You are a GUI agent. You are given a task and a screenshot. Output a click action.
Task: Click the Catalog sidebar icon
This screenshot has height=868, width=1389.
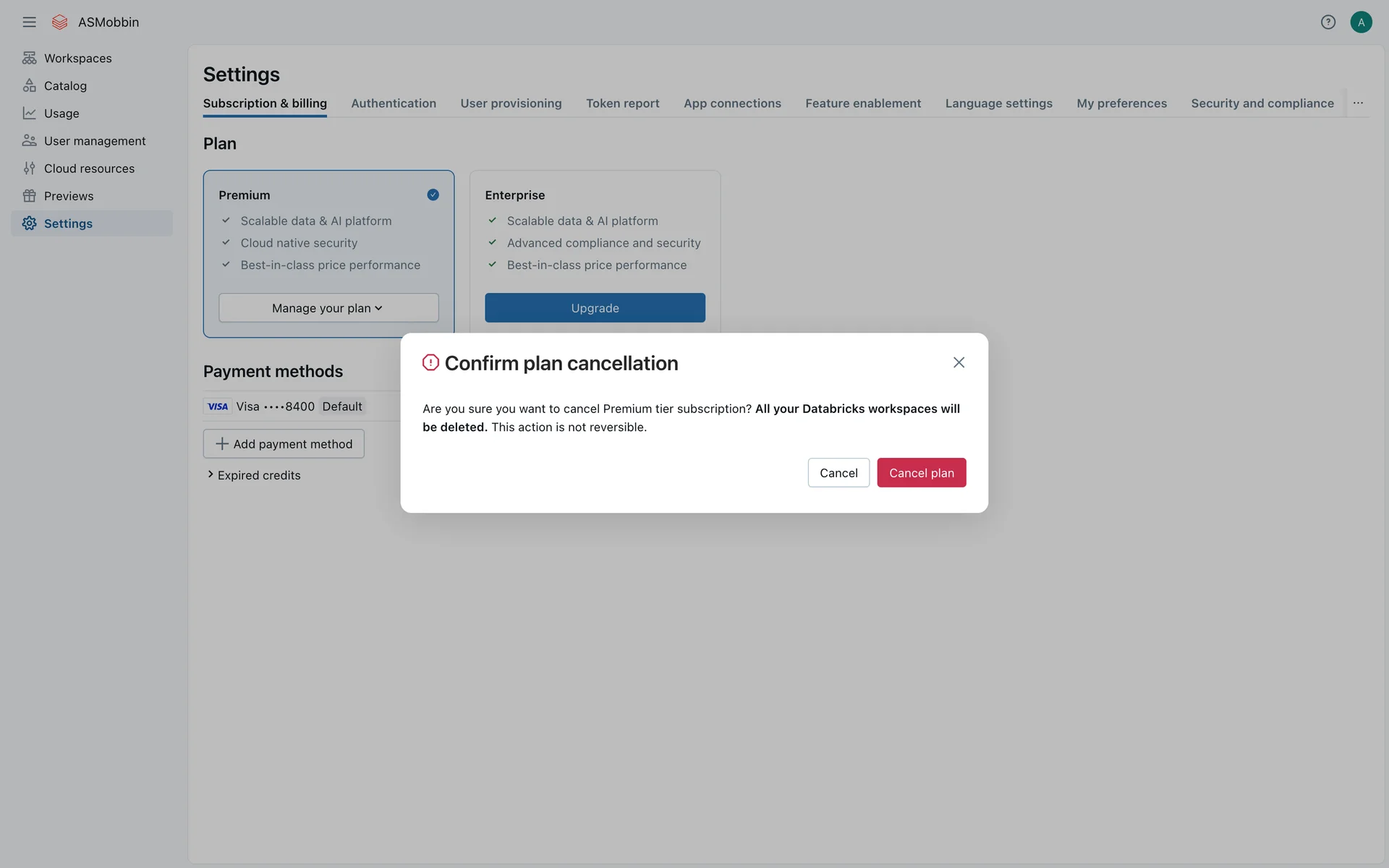(29, 85)
